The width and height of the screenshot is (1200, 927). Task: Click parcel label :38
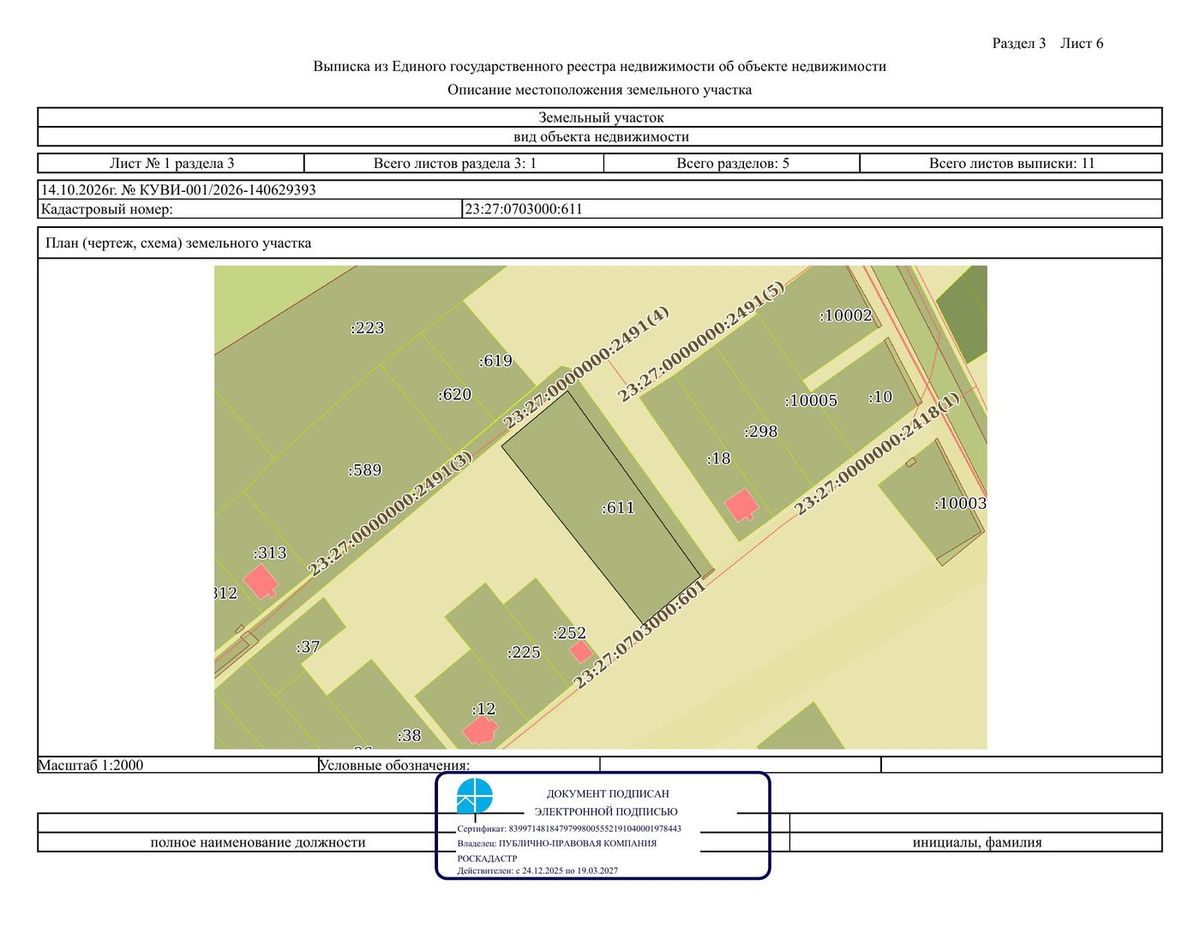[x=409, y=735]
